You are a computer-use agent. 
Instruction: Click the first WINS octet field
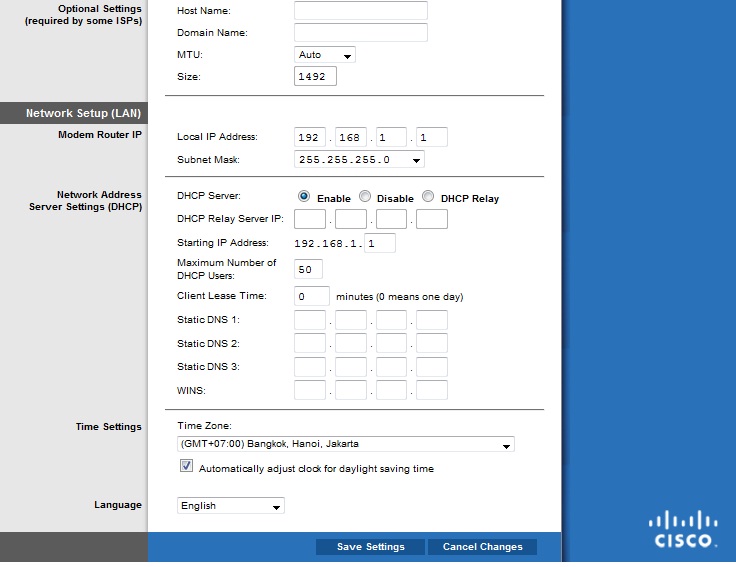310,390
